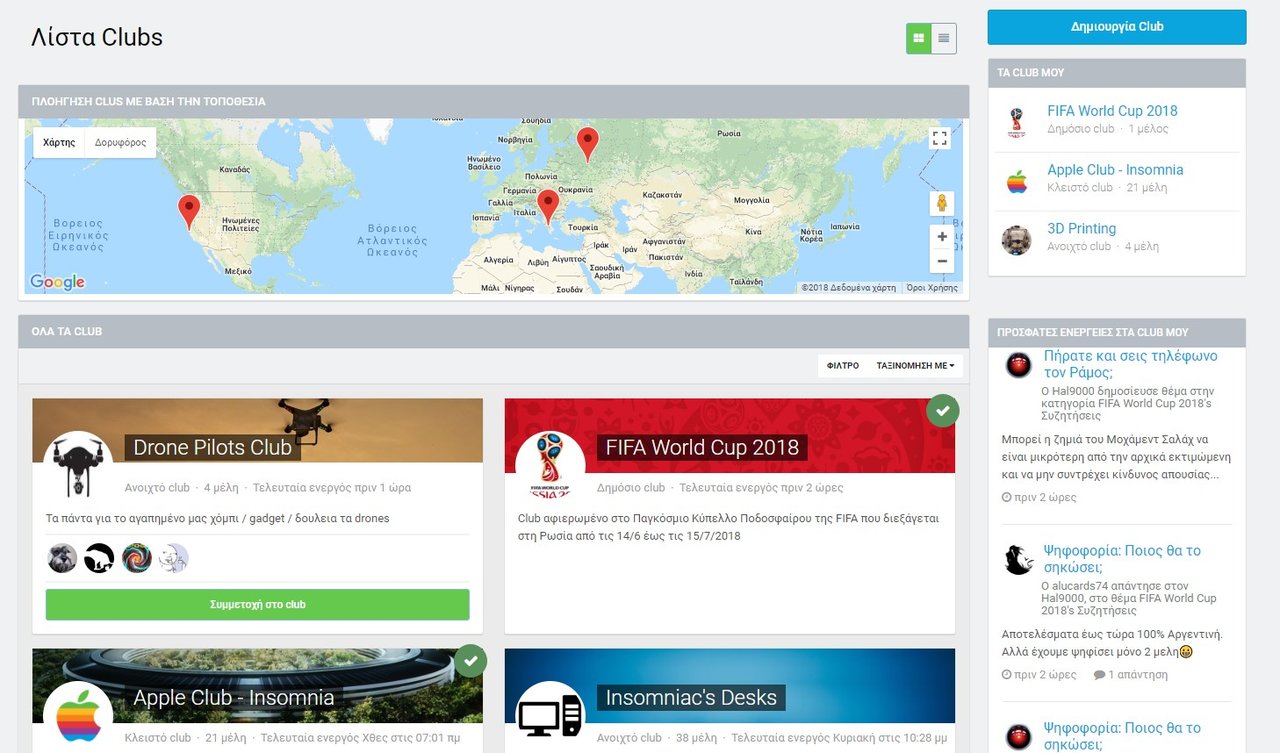Open the ΦΙΛΤΡΟ filter option

pos(843,366)
